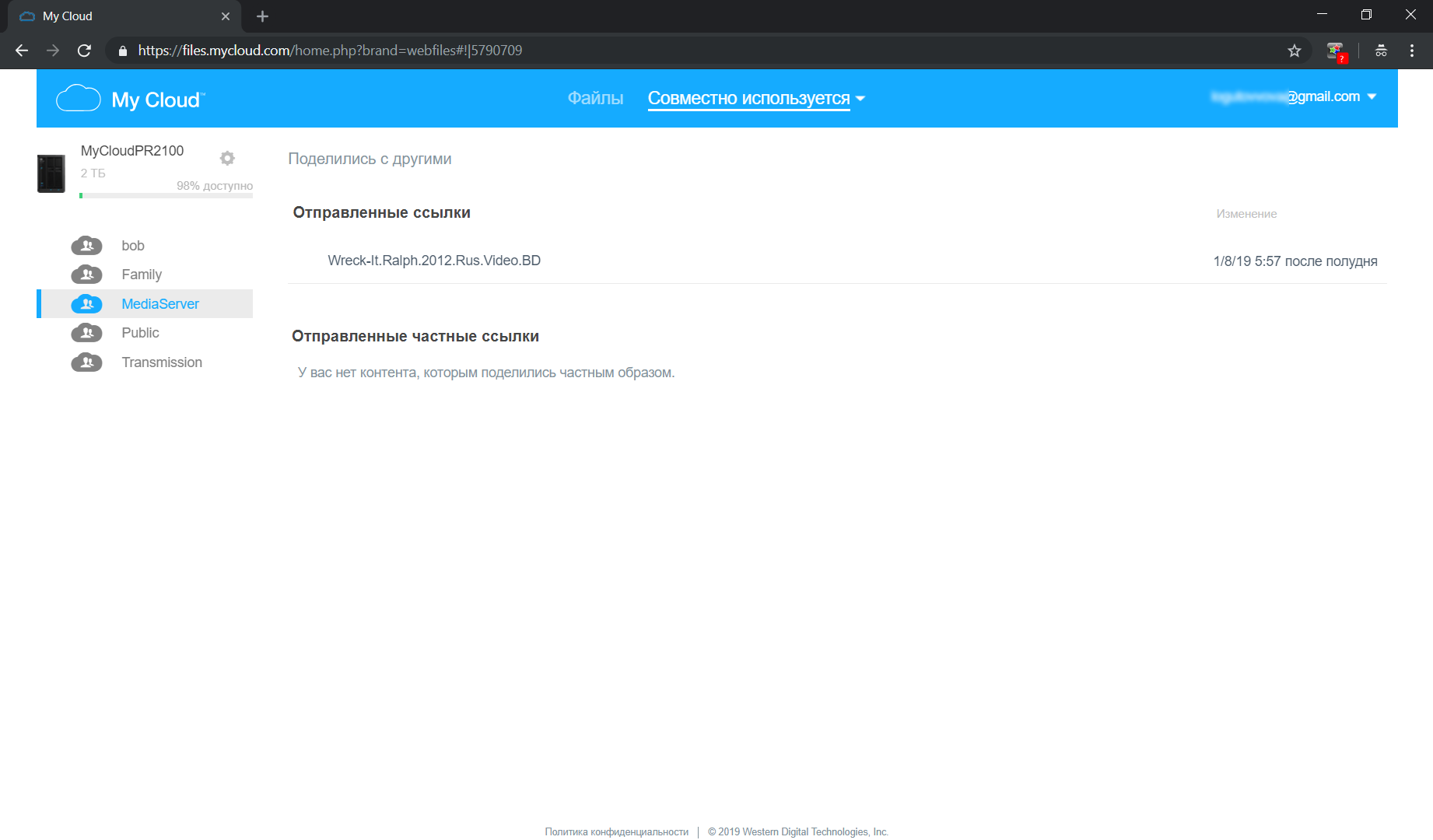Image resolution: width=1433 pixels, height=840 pixels.
Task: Click the no private content message
Action: point(486,373)
